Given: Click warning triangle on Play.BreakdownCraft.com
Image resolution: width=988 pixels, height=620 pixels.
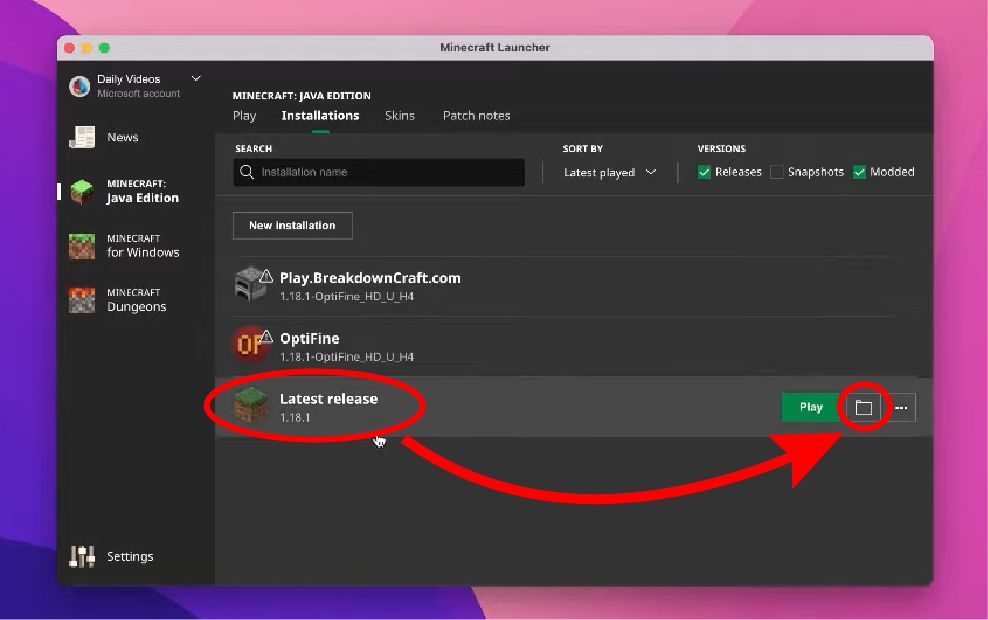Looking at the screenshot, I should click(x=267, y=276).
